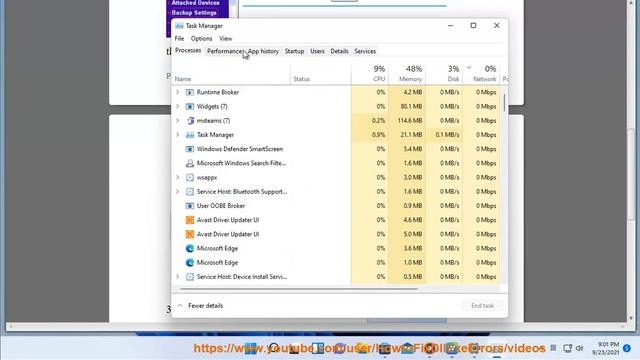Click Widgets memory value 80.1 MB
The image size is (640, 360).
pos(411,107)
